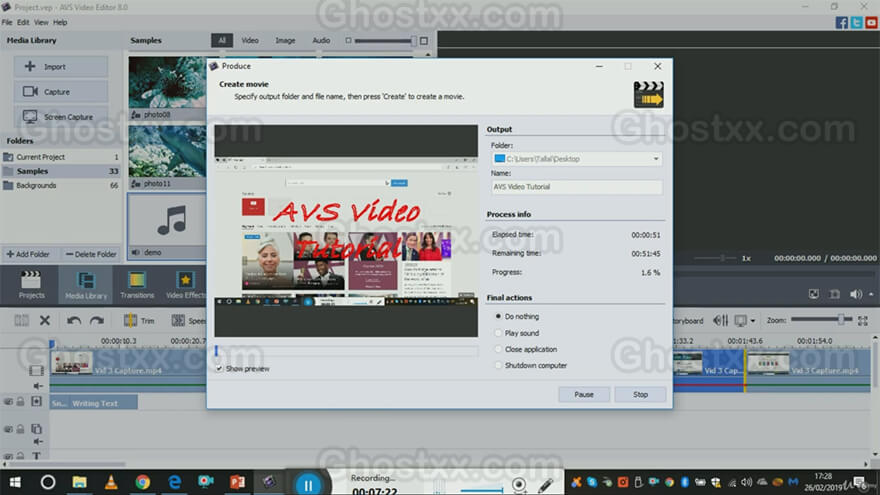Open the File menu
Viewport: 880px width, 495px height.
point(7,22)
